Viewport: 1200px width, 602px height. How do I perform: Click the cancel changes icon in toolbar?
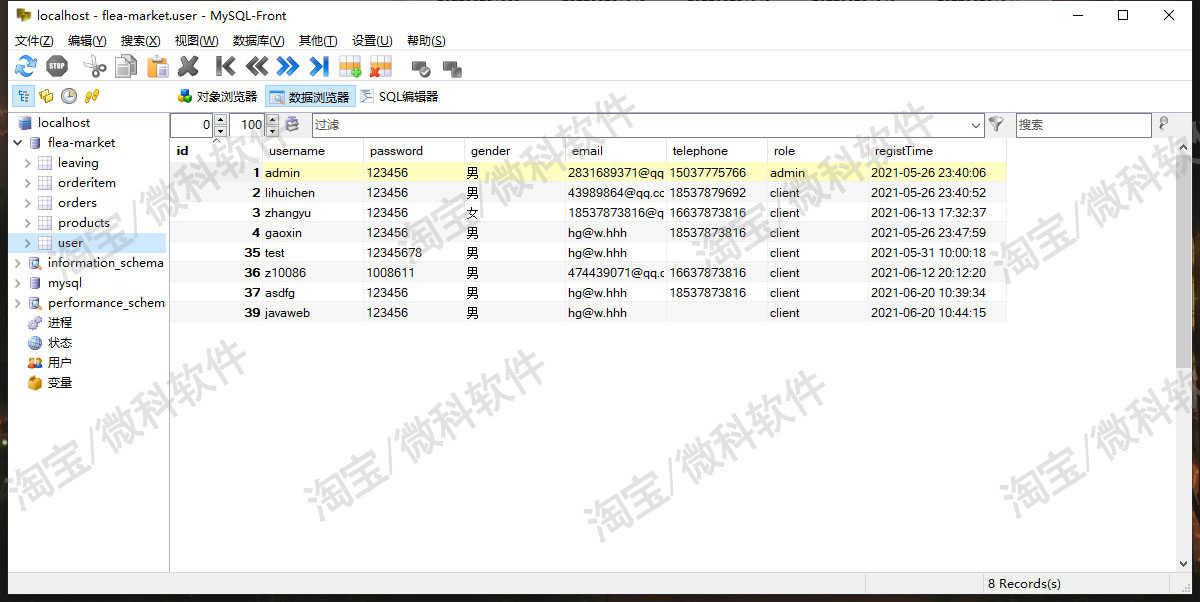coord(452,68)
